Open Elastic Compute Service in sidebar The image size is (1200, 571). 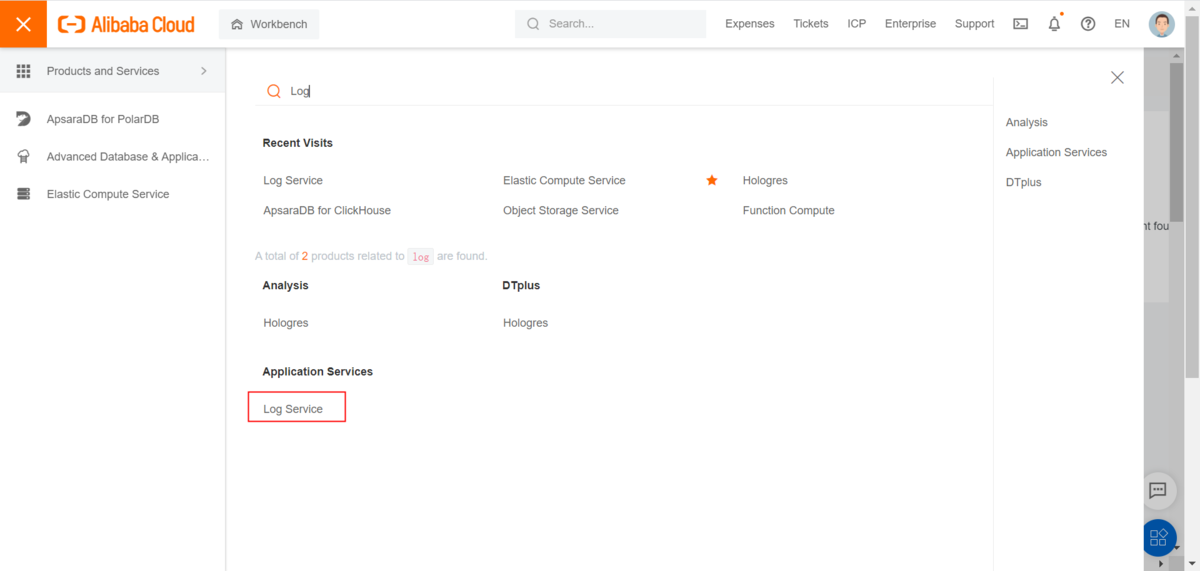pyautogui.click(x=108, y=194)
